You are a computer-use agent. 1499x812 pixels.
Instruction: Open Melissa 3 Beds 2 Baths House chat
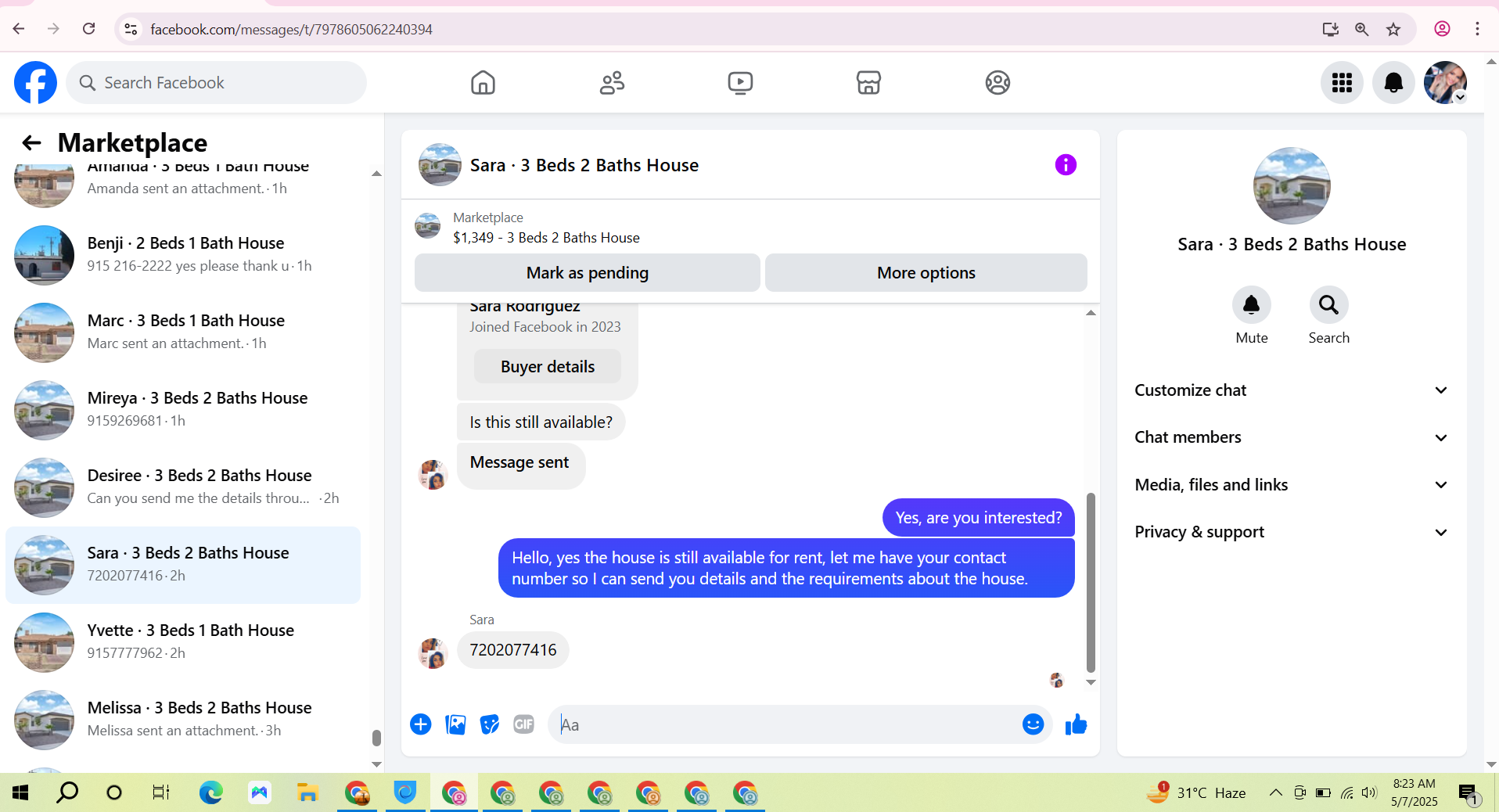(183, 719)
